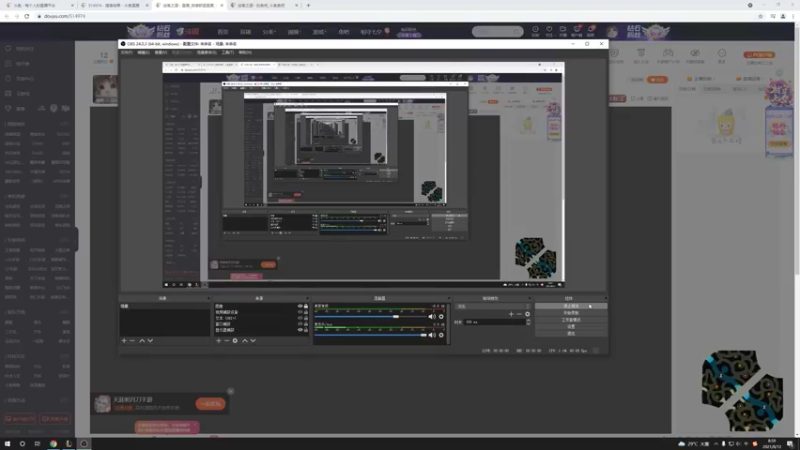Expand 视频 dropdown in Douyu navigation

[293, 32]
